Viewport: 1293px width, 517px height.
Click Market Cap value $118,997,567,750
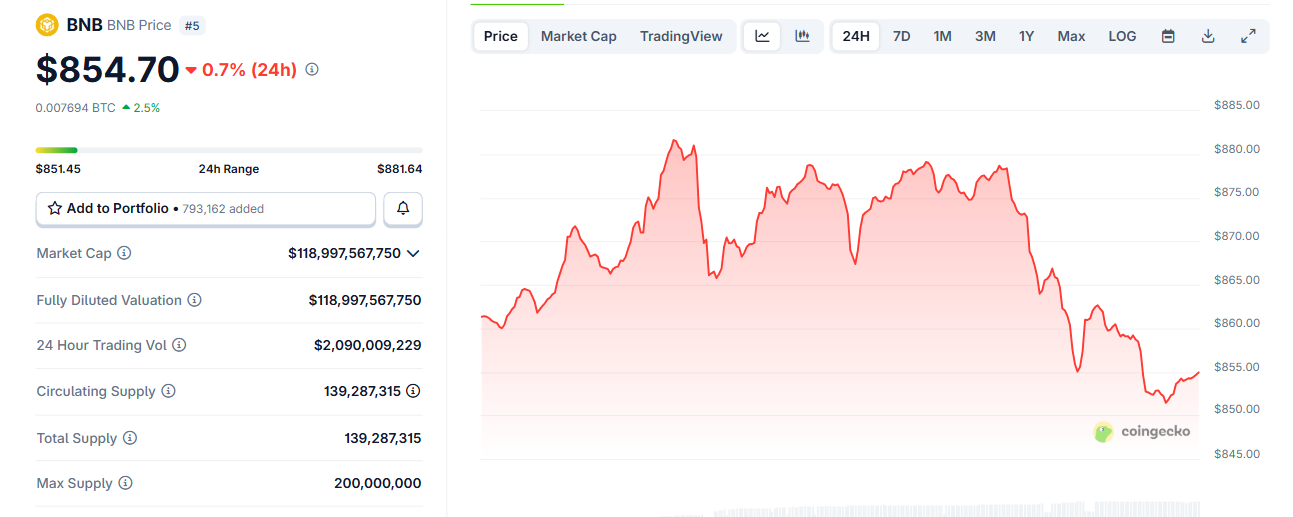tap(344, 254)
